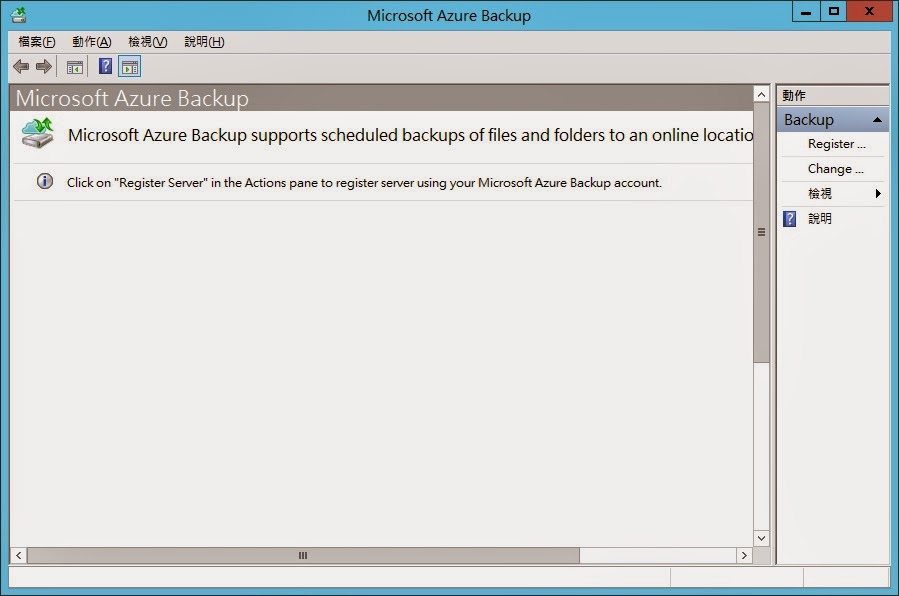Open the 動作(A) menu
This screenshot has height=596, width=899.
click(x=92, y=42)
